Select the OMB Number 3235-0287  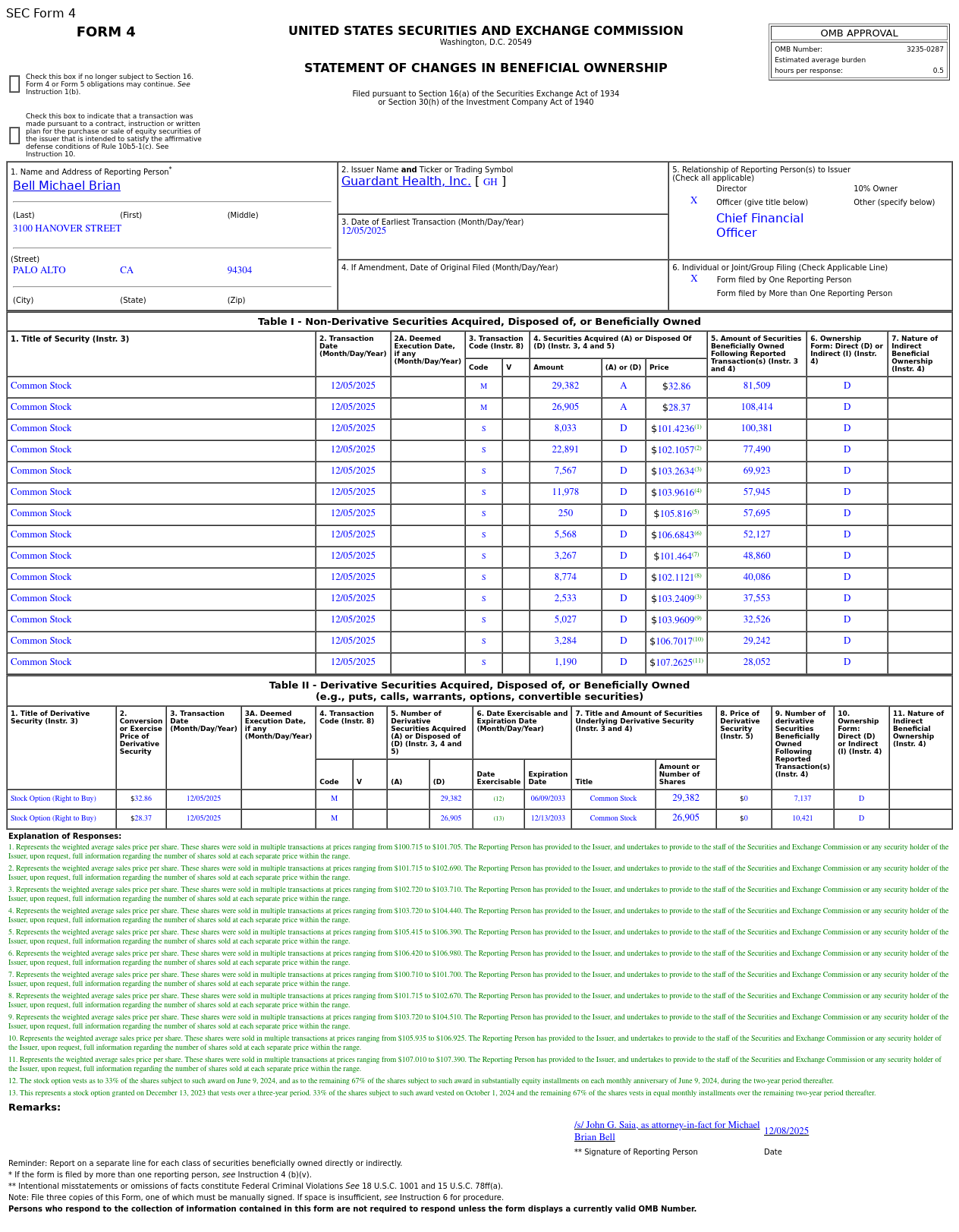(x=925, y=49)
